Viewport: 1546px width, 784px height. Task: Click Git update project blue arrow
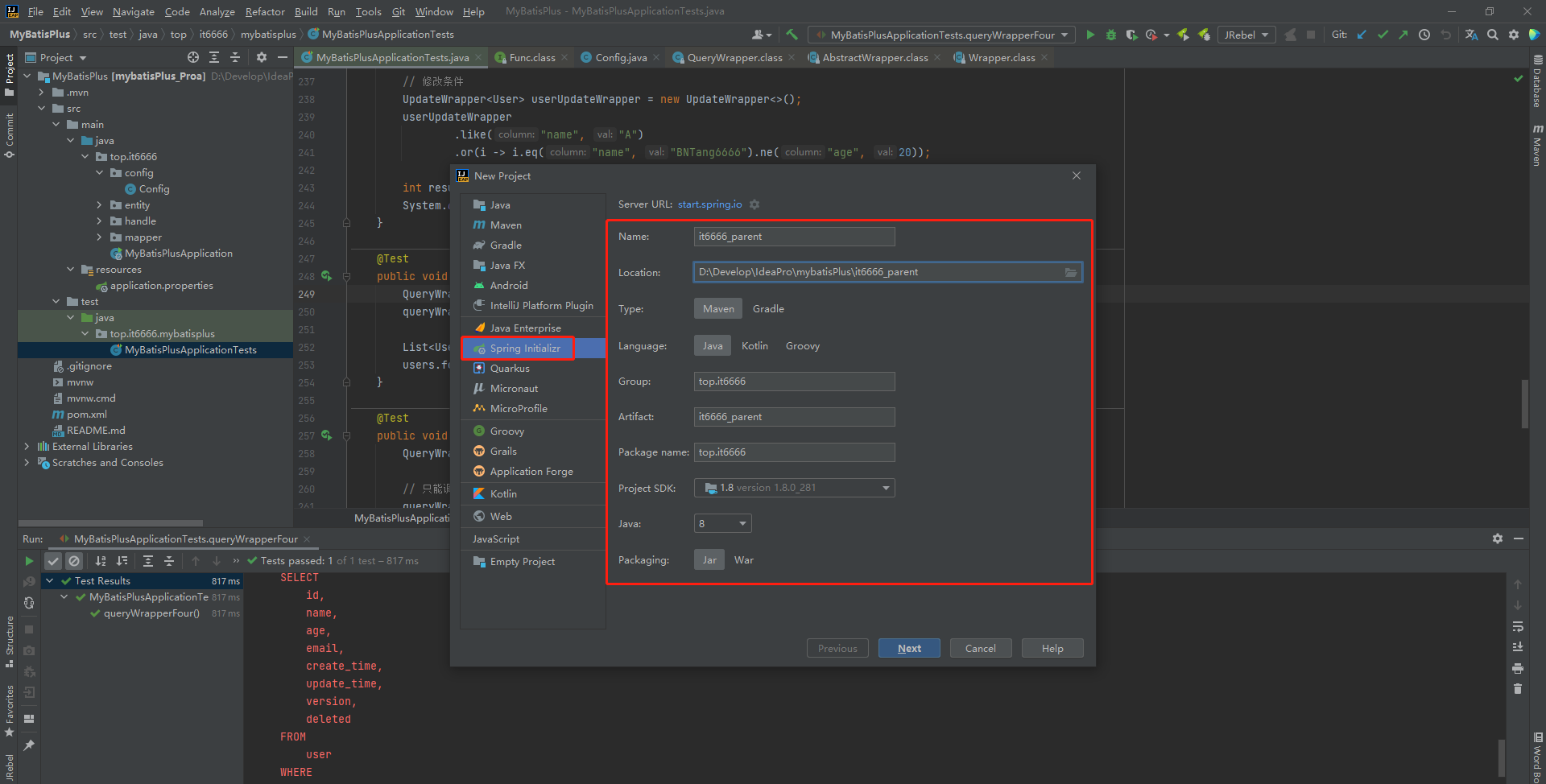pos(1362,35)
